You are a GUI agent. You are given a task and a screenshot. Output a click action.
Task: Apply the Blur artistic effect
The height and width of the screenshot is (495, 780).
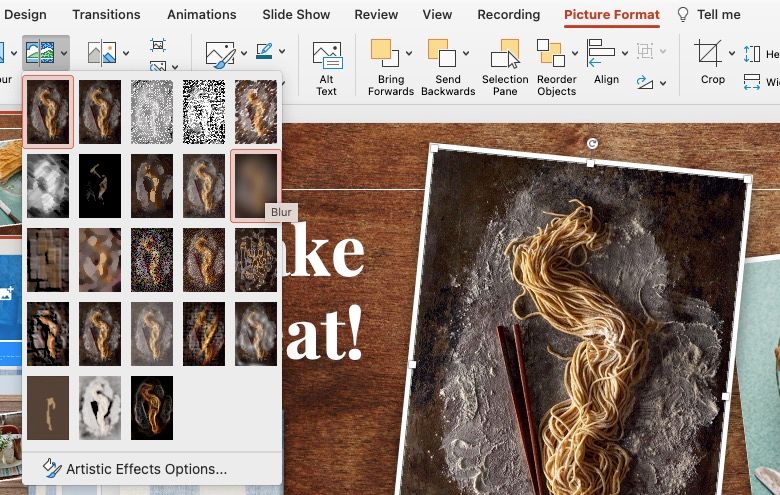[255, 186]
